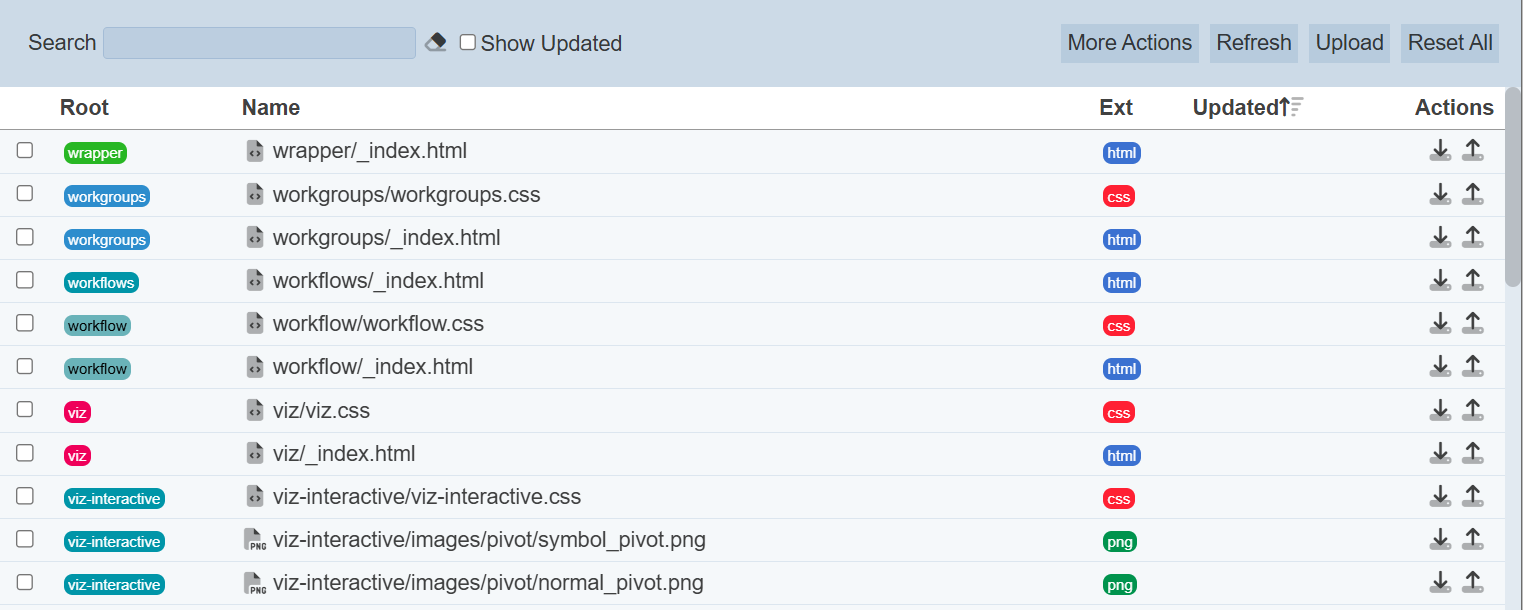Download the workflows/_index.html file

[1439, 281]
